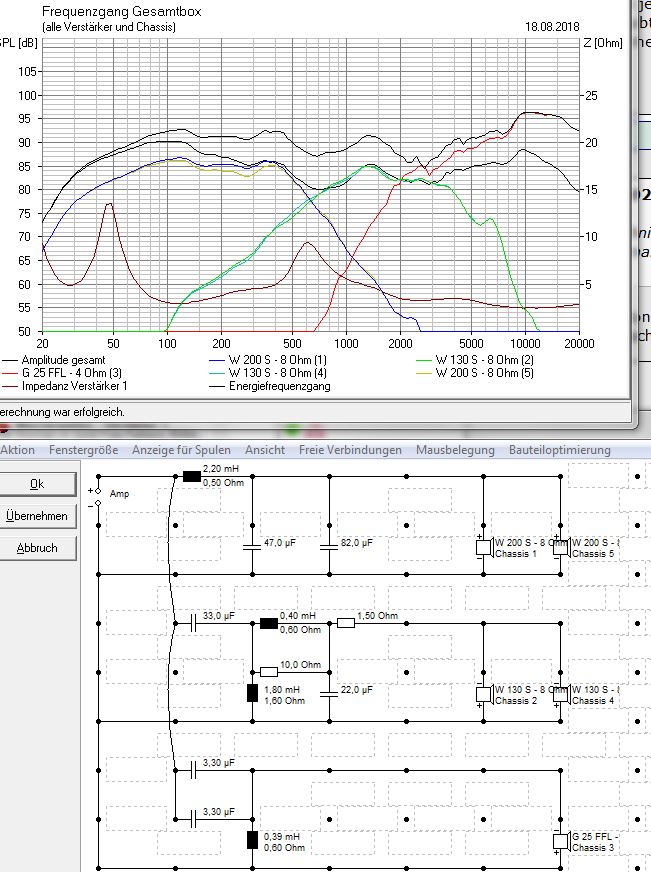Select the 82,0 µF capacitor symbol
This screenshot has width=651, height=872.
tap(328, 546)
